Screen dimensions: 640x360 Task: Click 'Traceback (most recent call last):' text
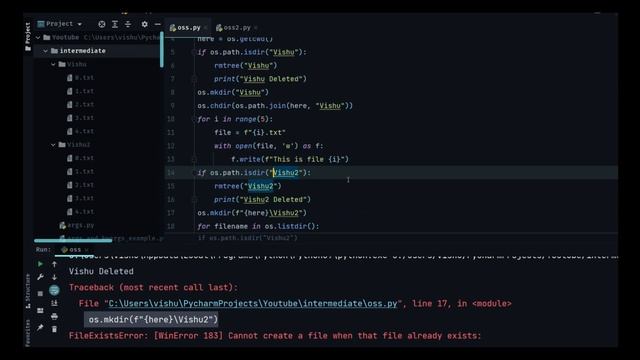(153, 288)
